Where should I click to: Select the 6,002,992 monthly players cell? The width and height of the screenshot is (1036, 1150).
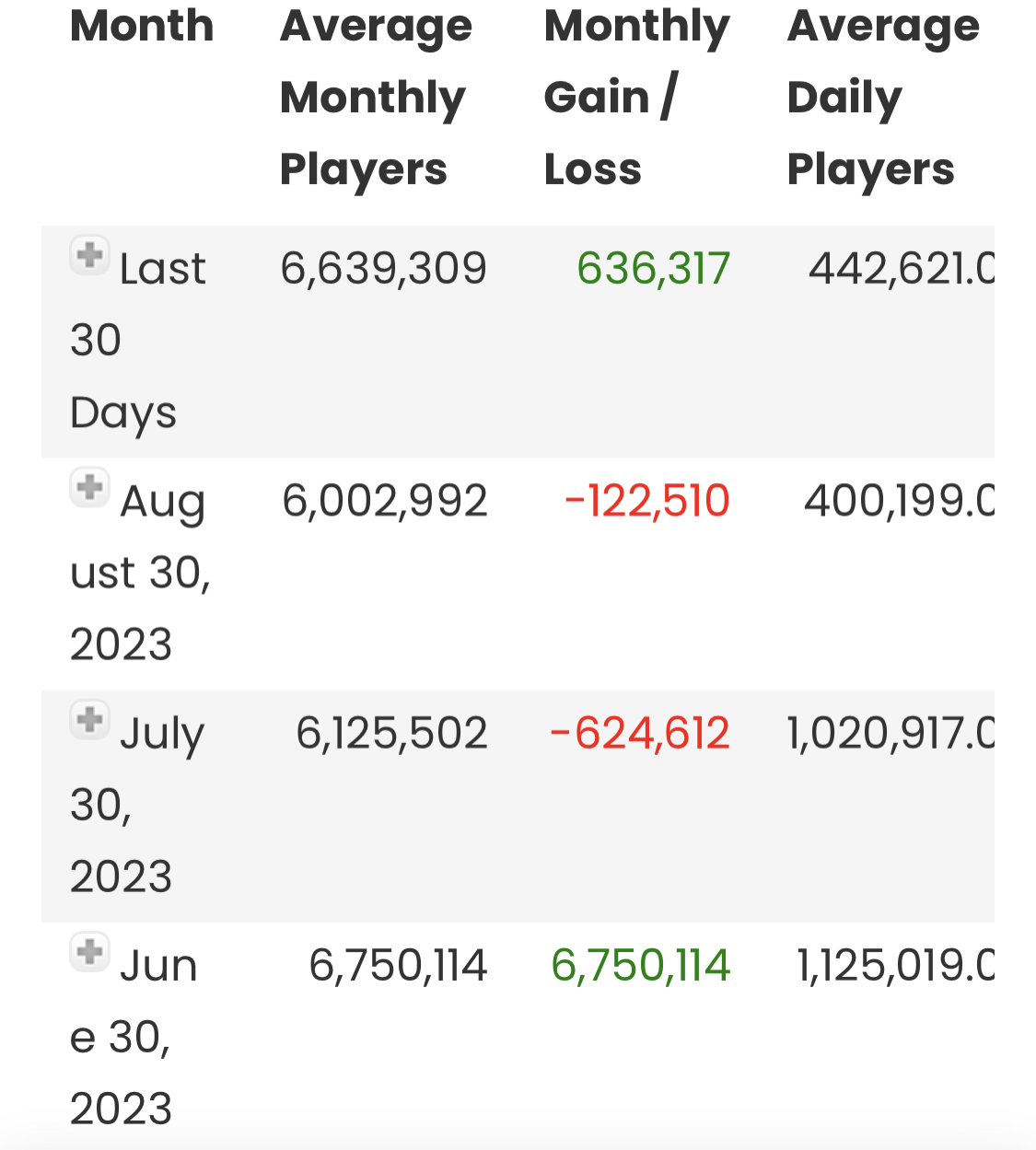384,501
